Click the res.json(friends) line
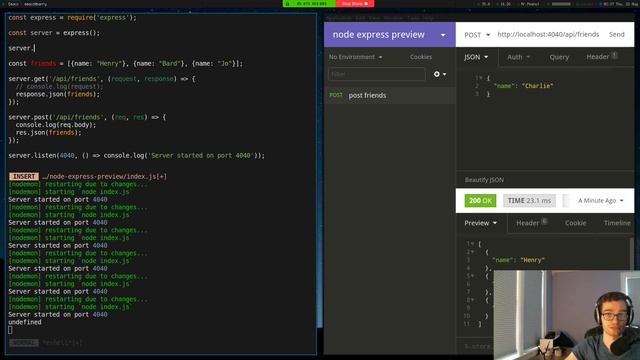Screen dimensions: 640x360 click(48, 133)
